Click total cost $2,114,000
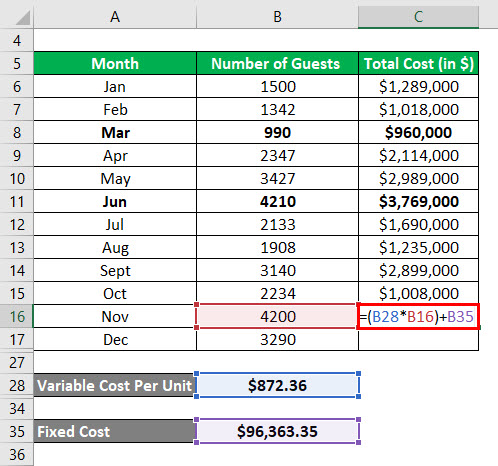The height and width of the screenshot is (466, 498). pos(418,155)
